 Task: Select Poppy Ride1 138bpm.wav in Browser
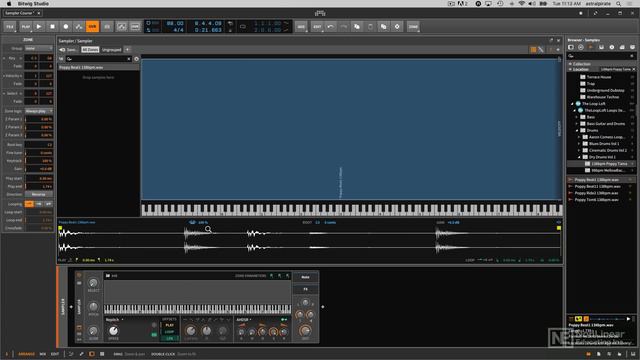602,193
